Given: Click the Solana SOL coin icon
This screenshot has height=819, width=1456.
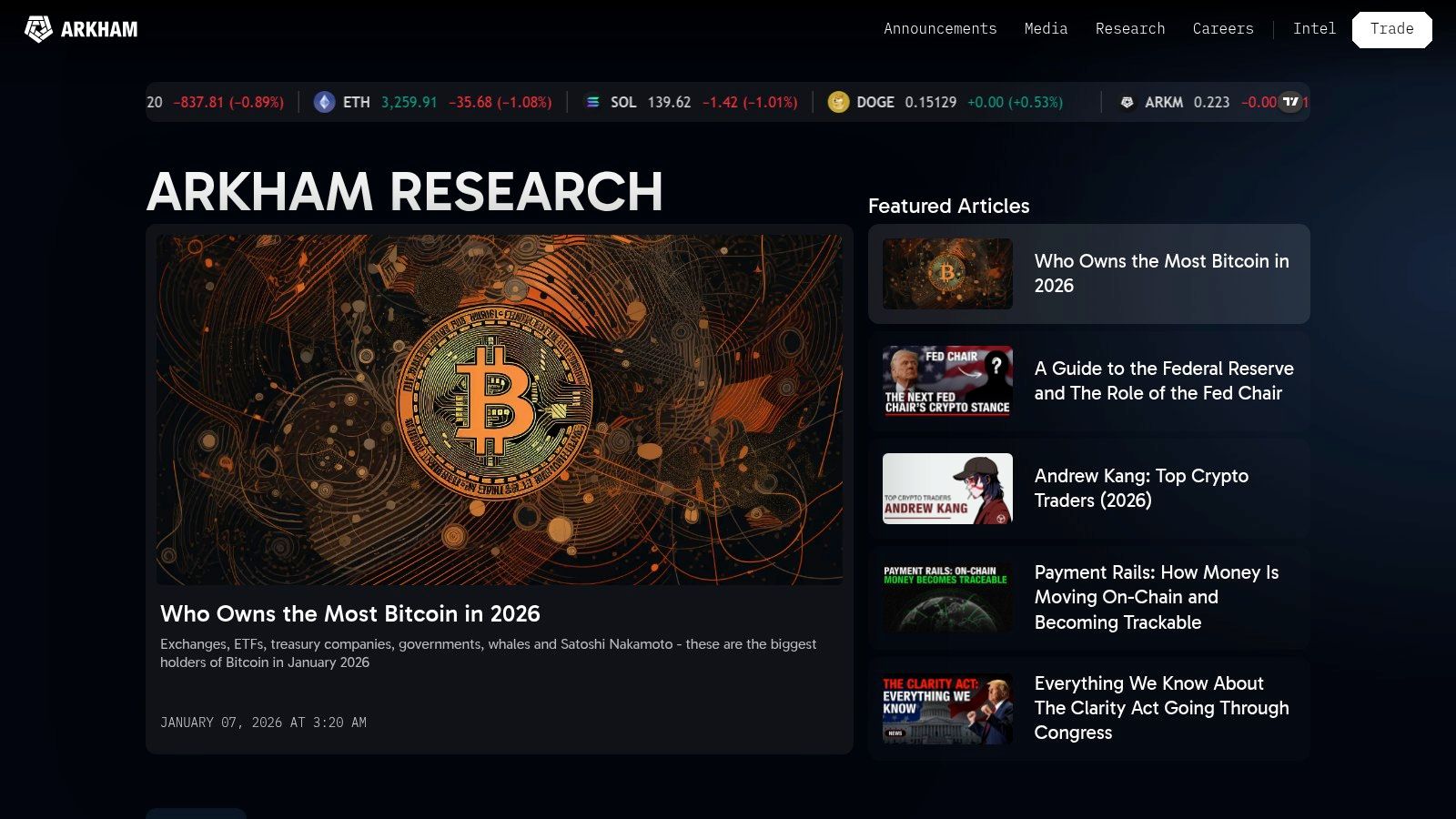Looking at the screenshot, I should (x=592, y=102).
